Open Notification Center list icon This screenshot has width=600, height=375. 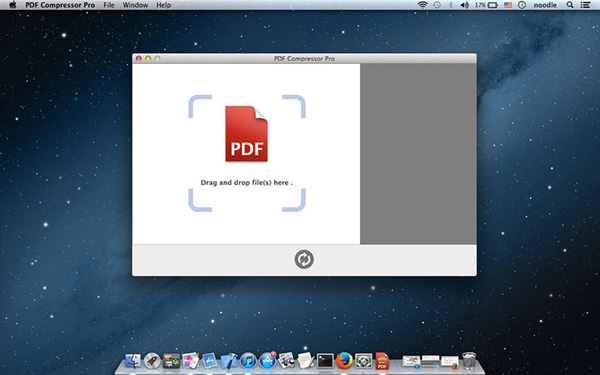tap(585, 5)
